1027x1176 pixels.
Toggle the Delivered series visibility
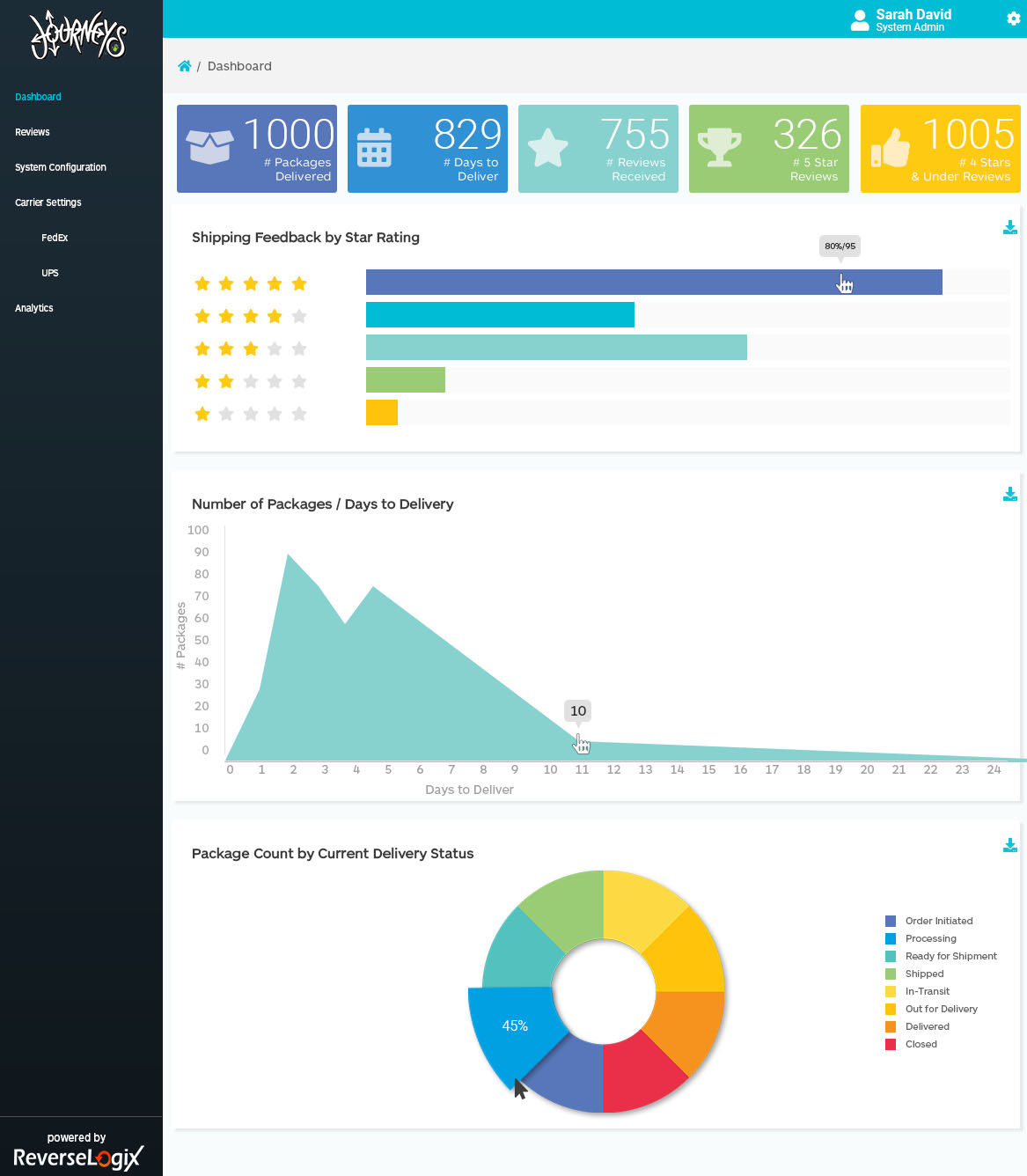click(928, 1026)
